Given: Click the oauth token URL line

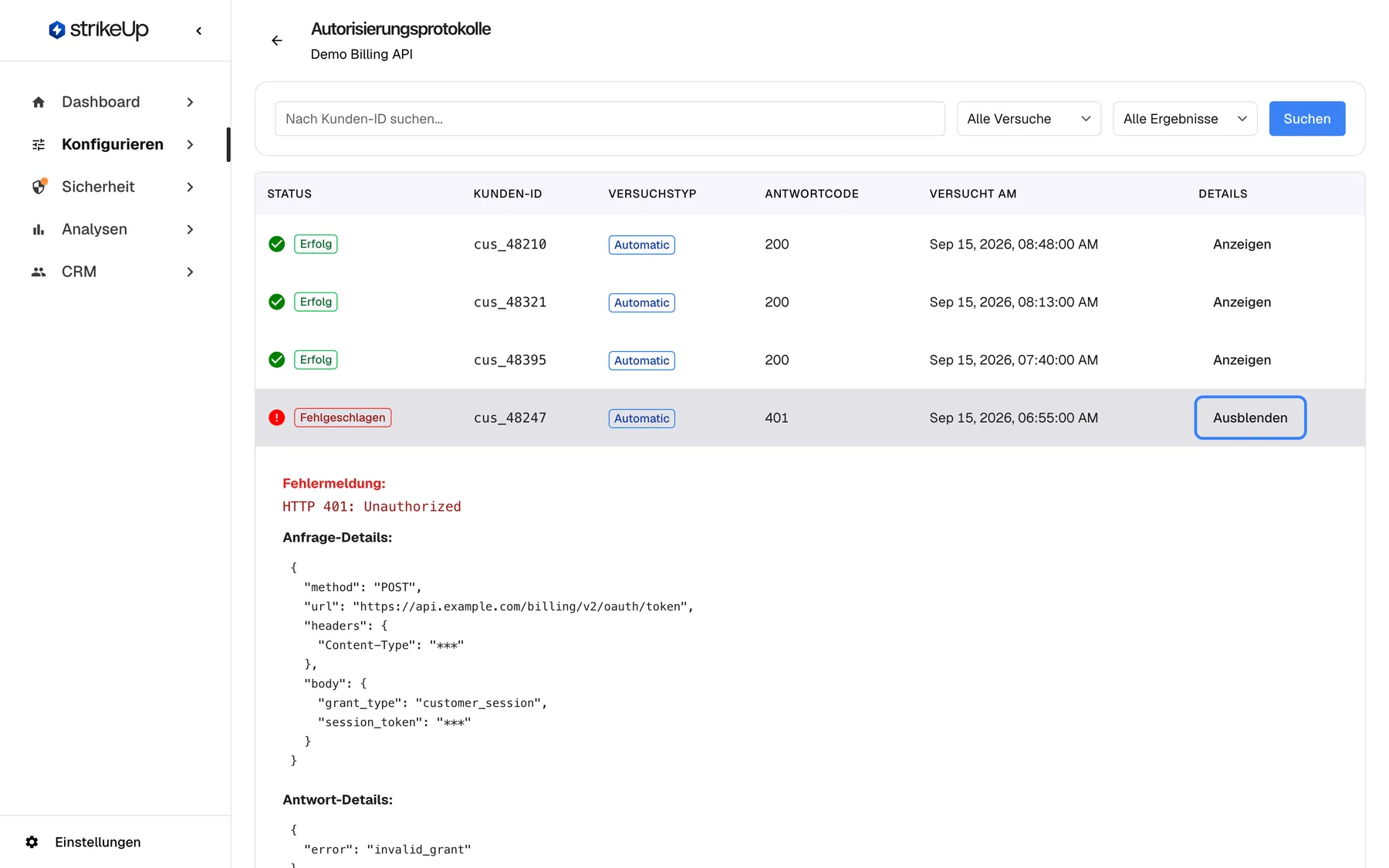Looking at the screenshot, I should tap(499, 607).
